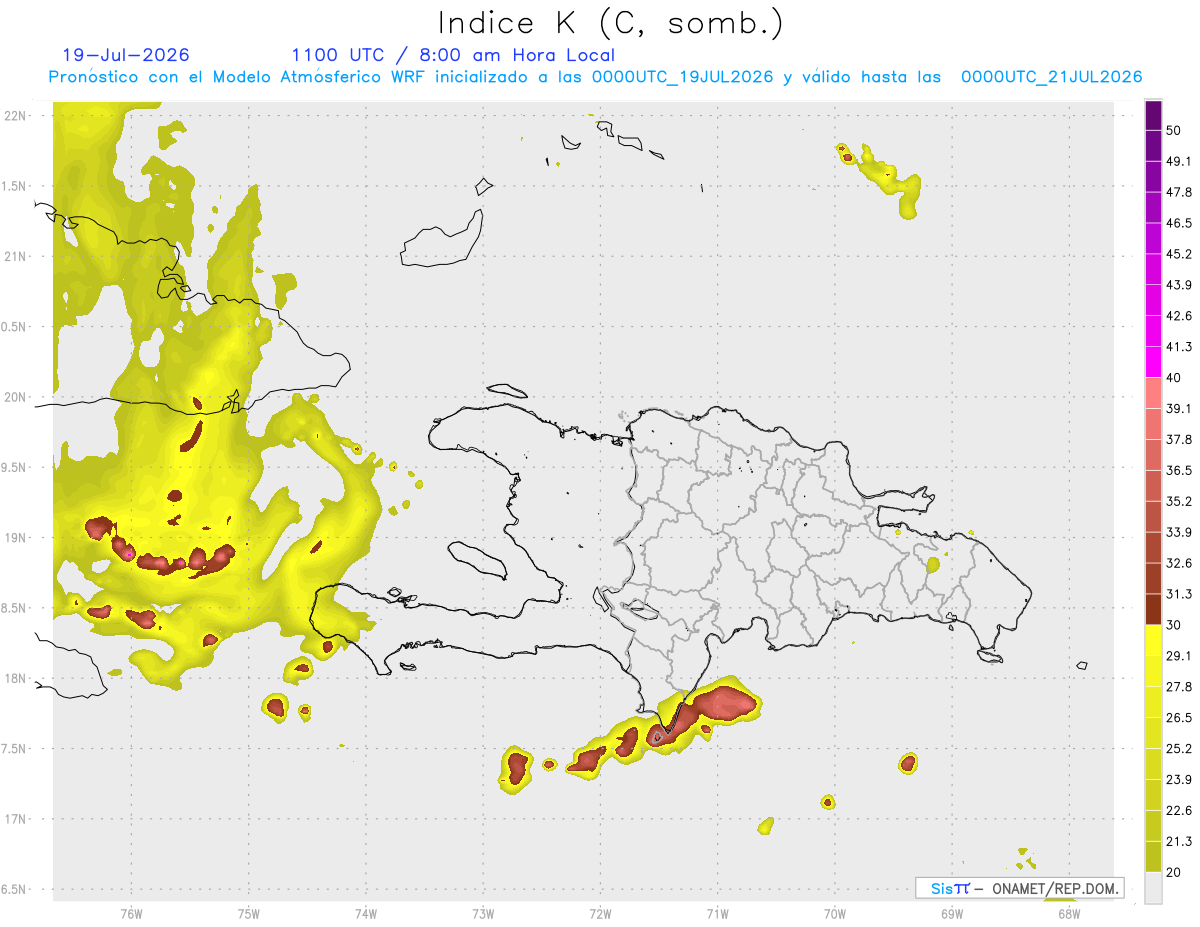1200x927 pixels.
Task: Click the colorbar value 43.9
Action: (1179, 285)
